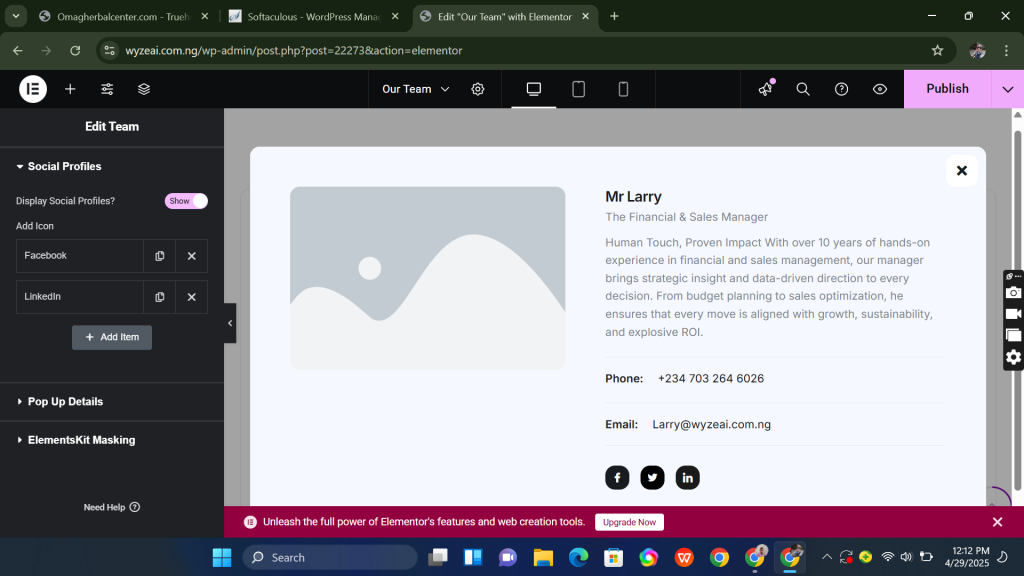The width and height of the screenshot is (1024, 576).
Task: Switch to Desktop responsive view
Action: pyautogui.click(x=534, y=89)
